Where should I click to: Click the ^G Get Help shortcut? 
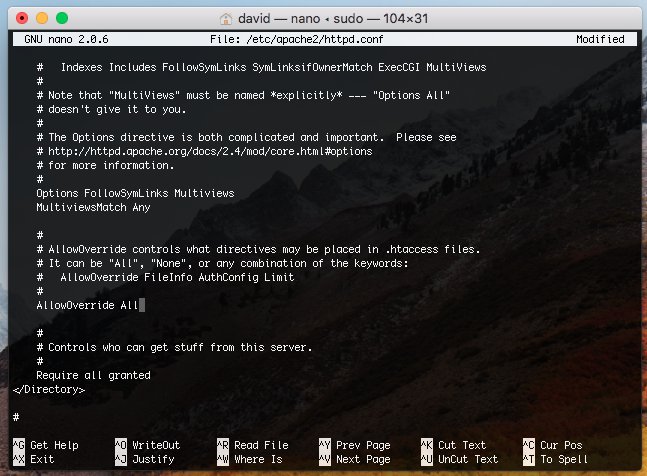[45, 445]
